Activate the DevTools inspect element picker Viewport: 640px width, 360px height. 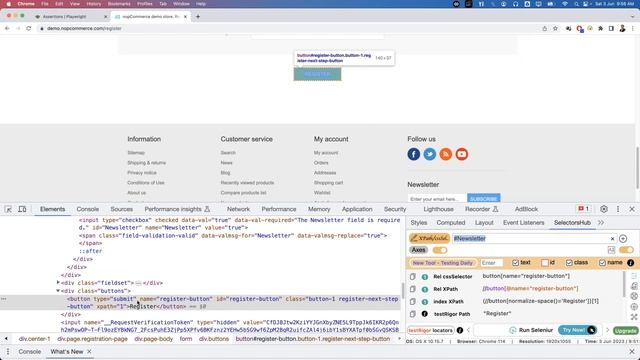(x=8, y=209)
